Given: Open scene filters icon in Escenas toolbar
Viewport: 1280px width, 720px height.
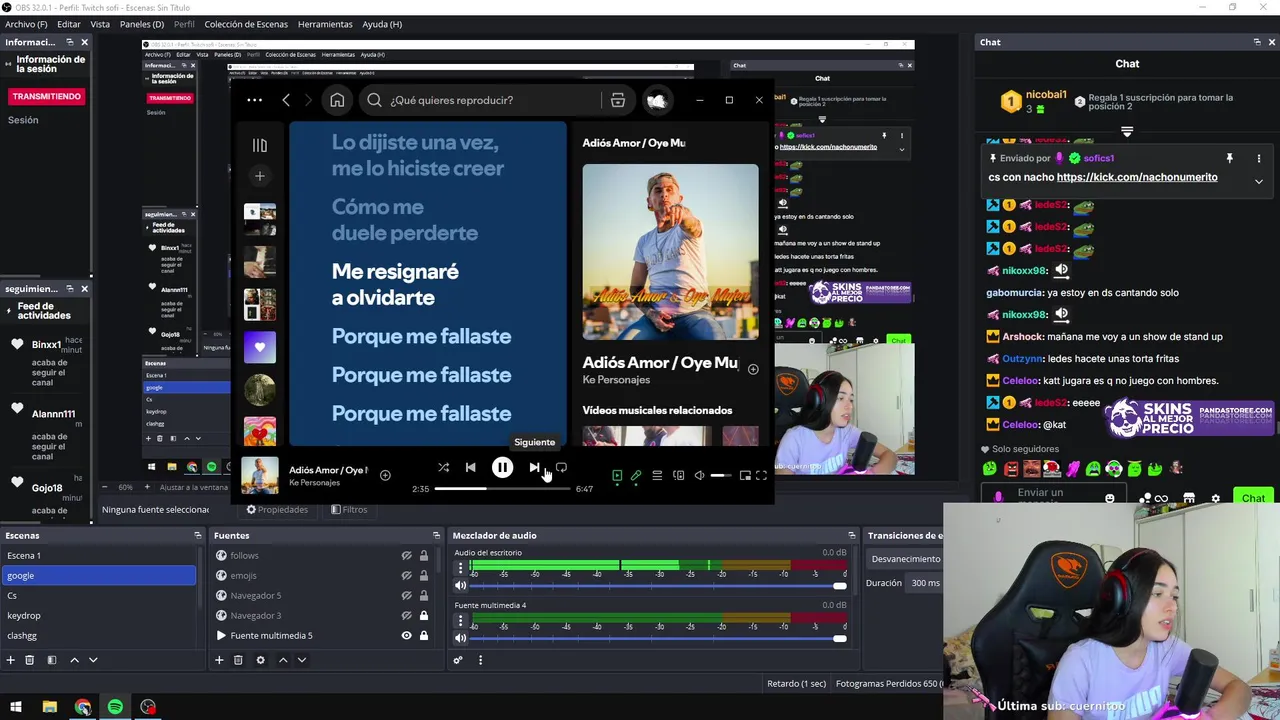Looking at the screenshot, I should (51, 660).
